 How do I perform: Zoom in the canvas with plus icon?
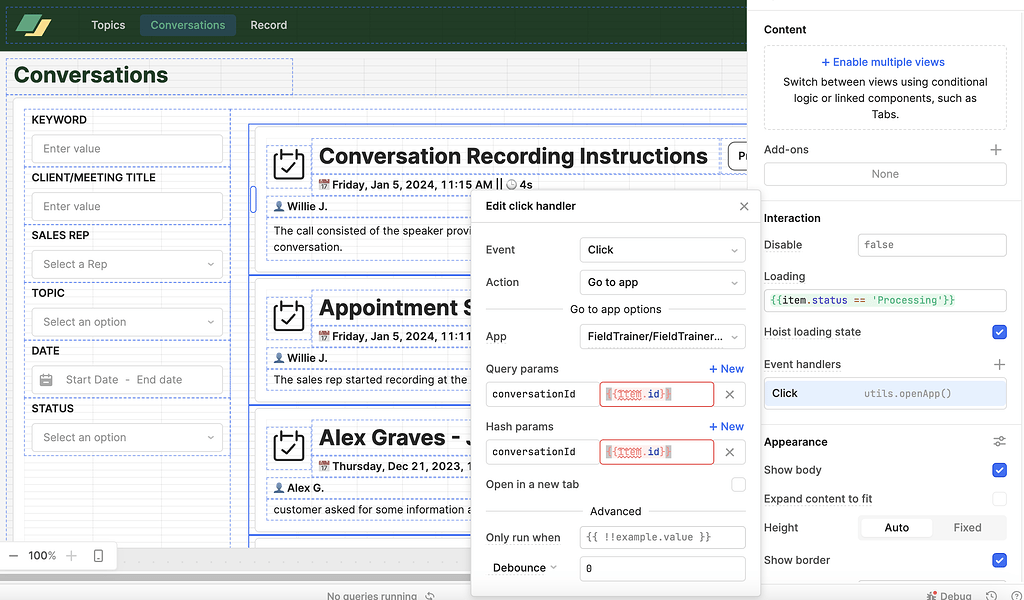(x=71, y=556)
